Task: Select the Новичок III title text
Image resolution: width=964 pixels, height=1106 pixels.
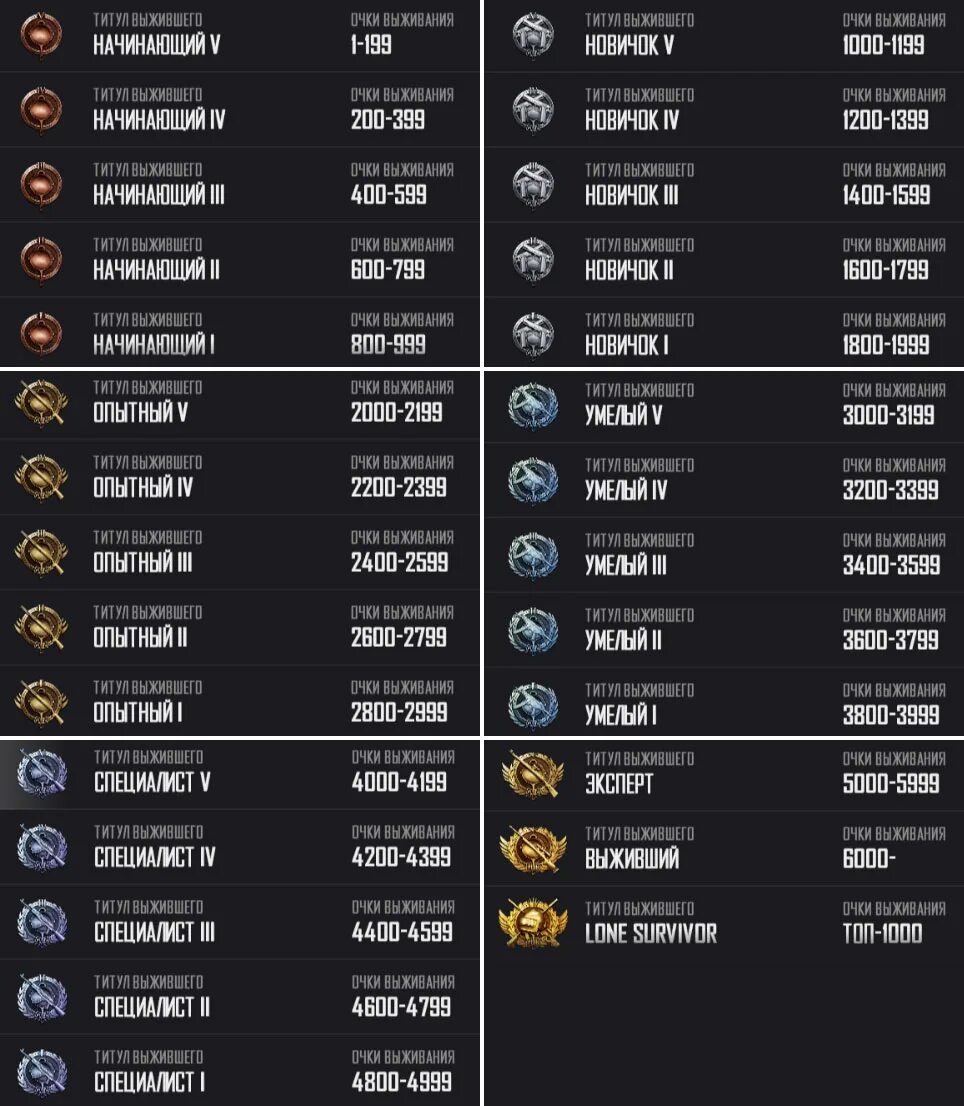Action: (x=631, y=195)
